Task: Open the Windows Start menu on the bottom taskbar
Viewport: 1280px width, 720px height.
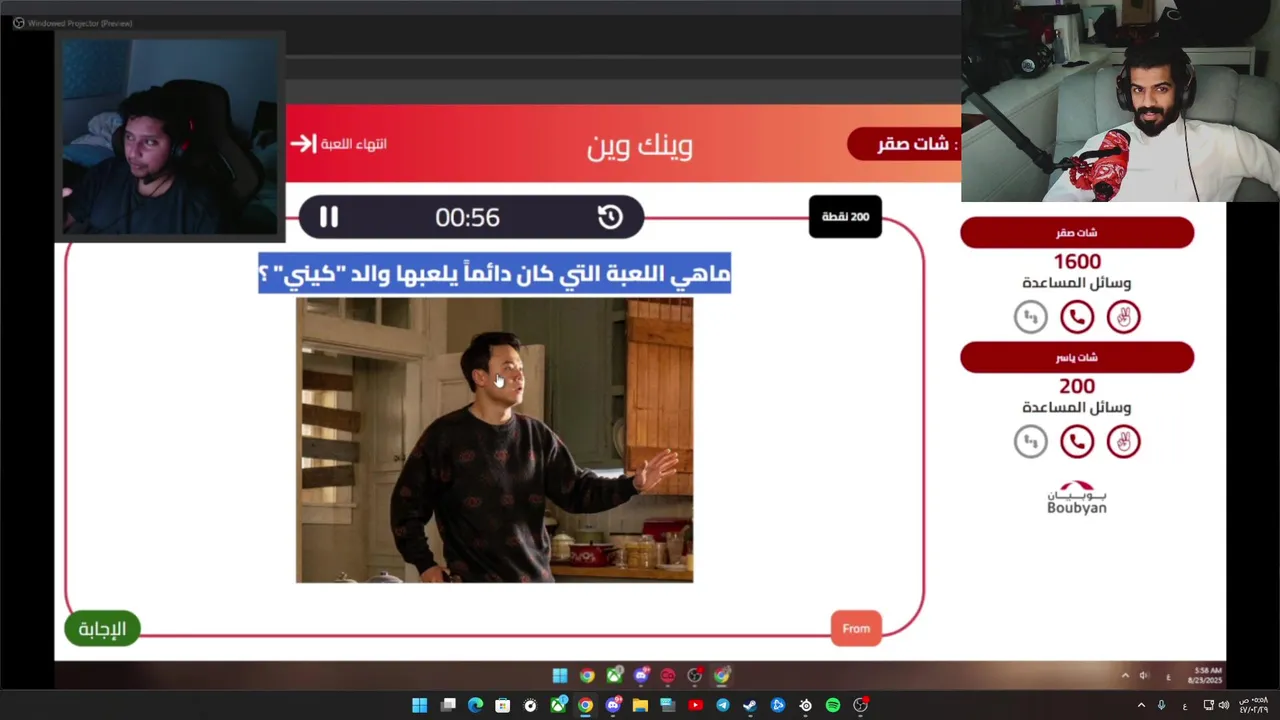Action: point(419,705)
